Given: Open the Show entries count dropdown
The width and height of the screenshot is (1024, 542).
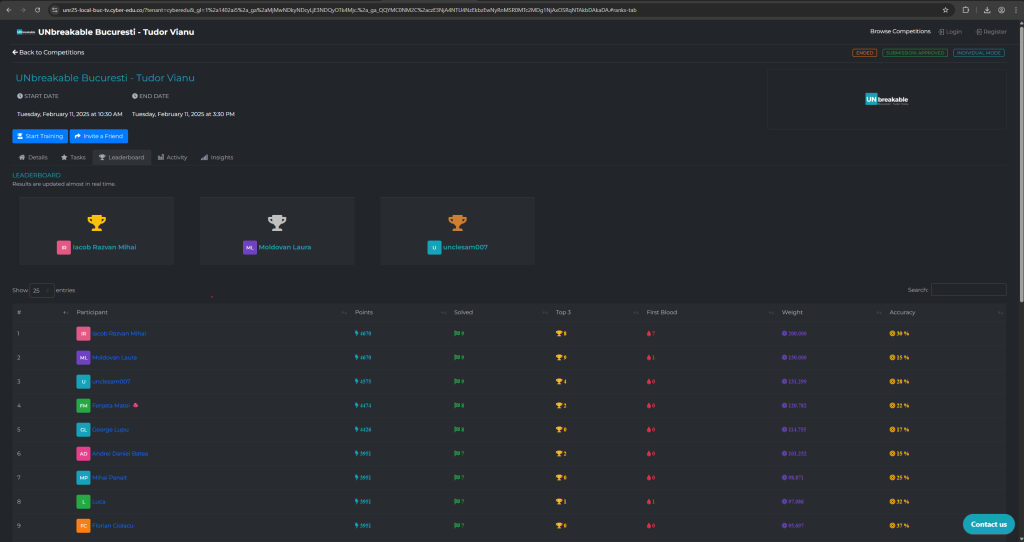Looking at the screenshot, I should point(41,290).
